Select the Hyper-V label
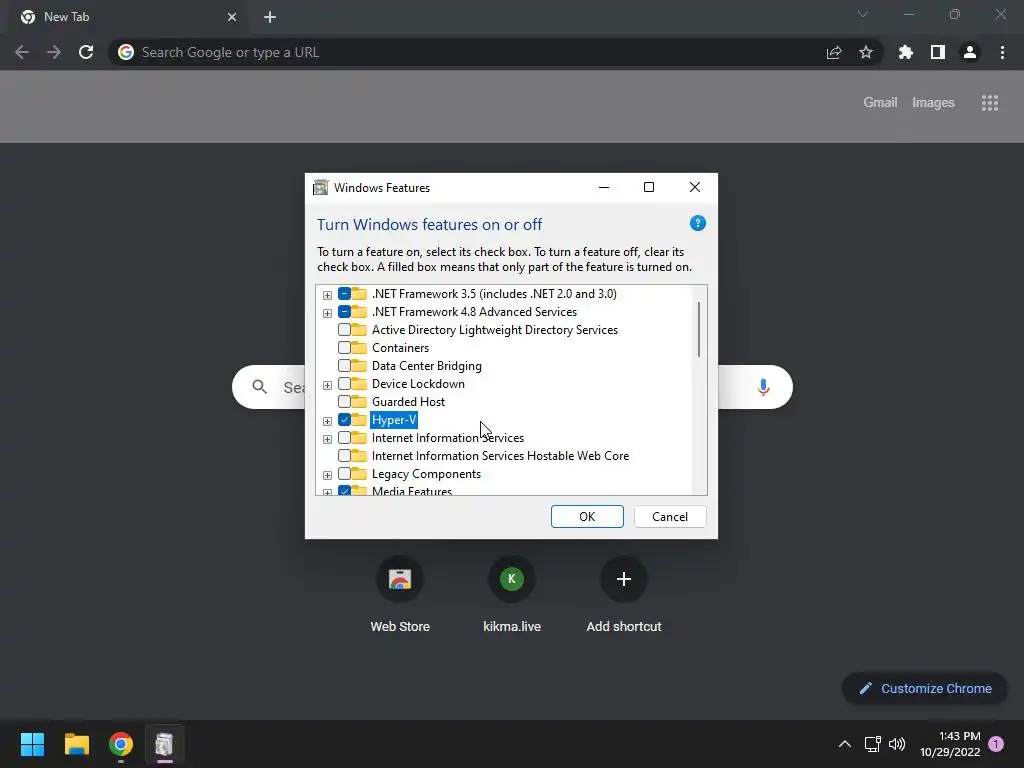 click(394, 420)
